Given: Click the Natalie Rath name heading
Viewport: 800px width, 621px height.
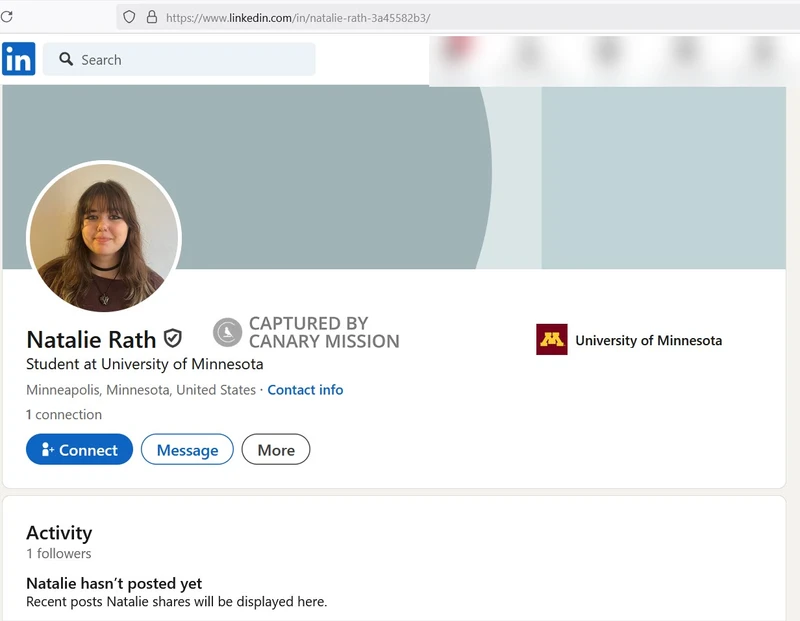Looking at the screenshot, I should 91,340.
